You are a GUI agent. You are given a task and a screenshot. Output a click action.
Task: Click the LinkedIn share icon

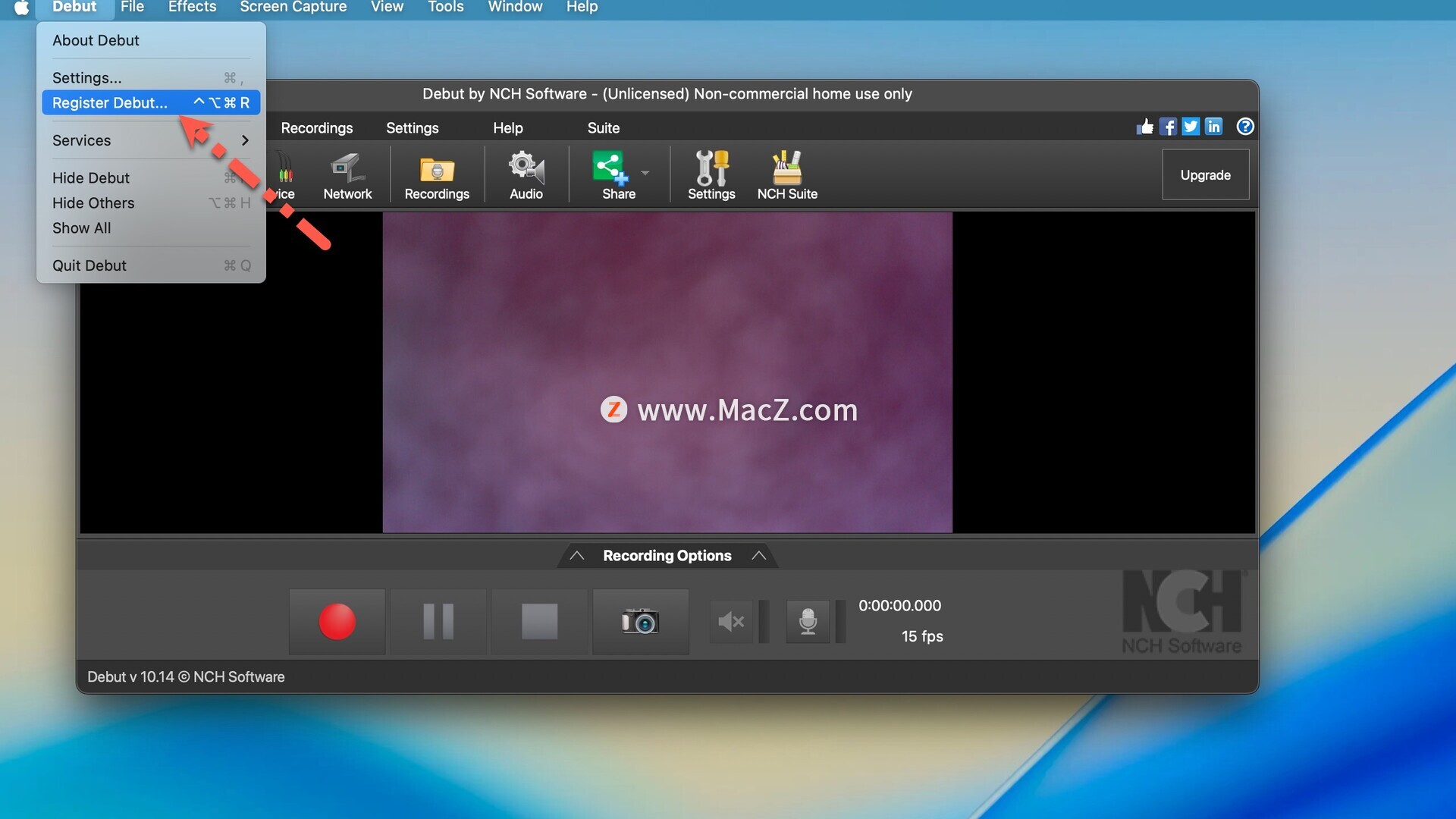coord(1213,127)
